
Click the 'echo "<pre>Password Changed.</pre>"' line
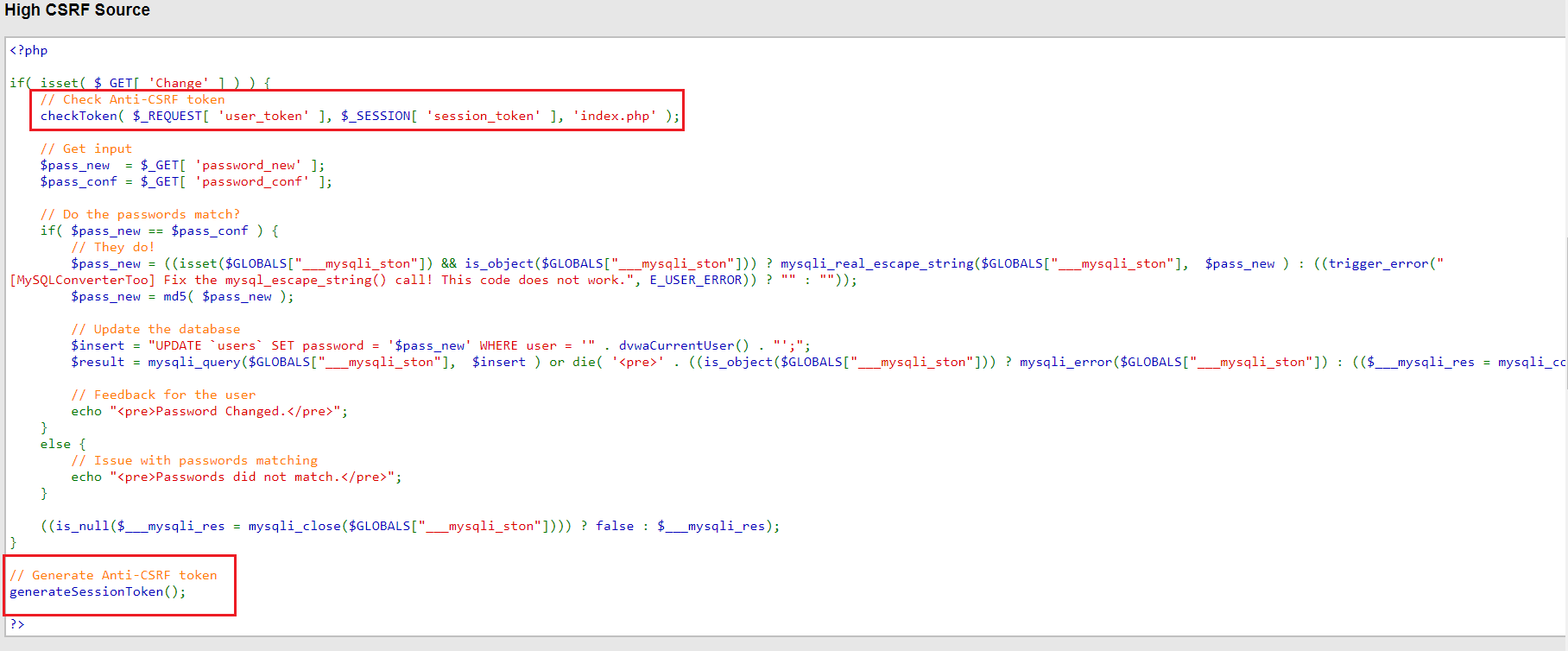[209, 411]
